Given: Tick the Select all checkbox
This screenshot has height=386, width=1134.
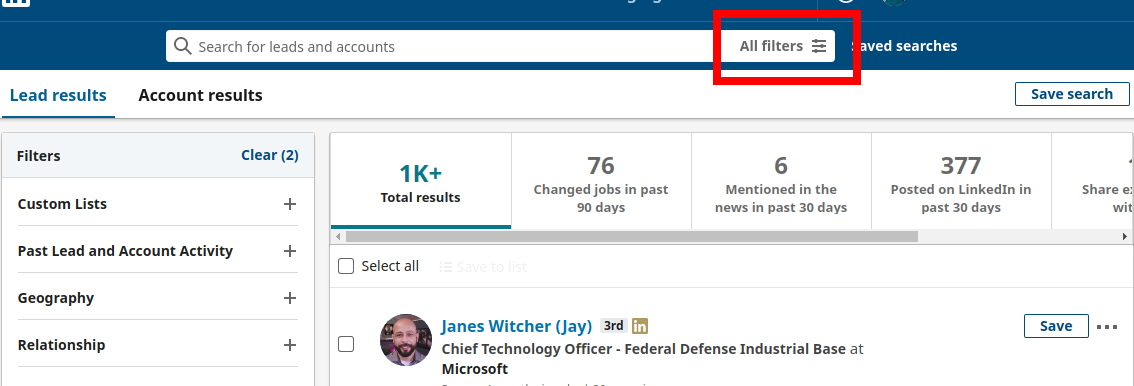Looking at the screenshot, I should click(x=346, y=266).
